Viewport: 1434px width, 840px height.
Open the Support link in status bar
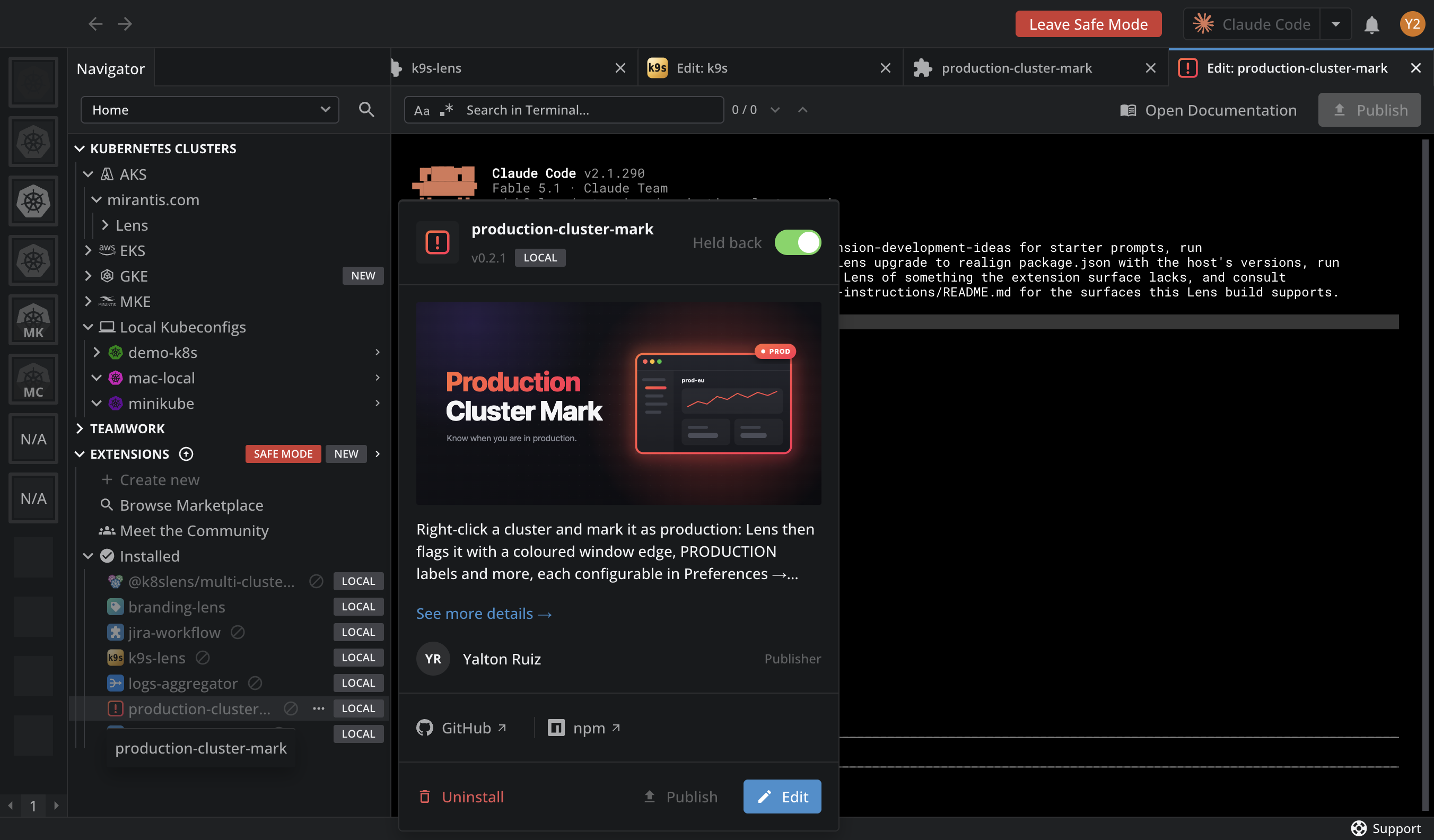[x=1386, y=829]
